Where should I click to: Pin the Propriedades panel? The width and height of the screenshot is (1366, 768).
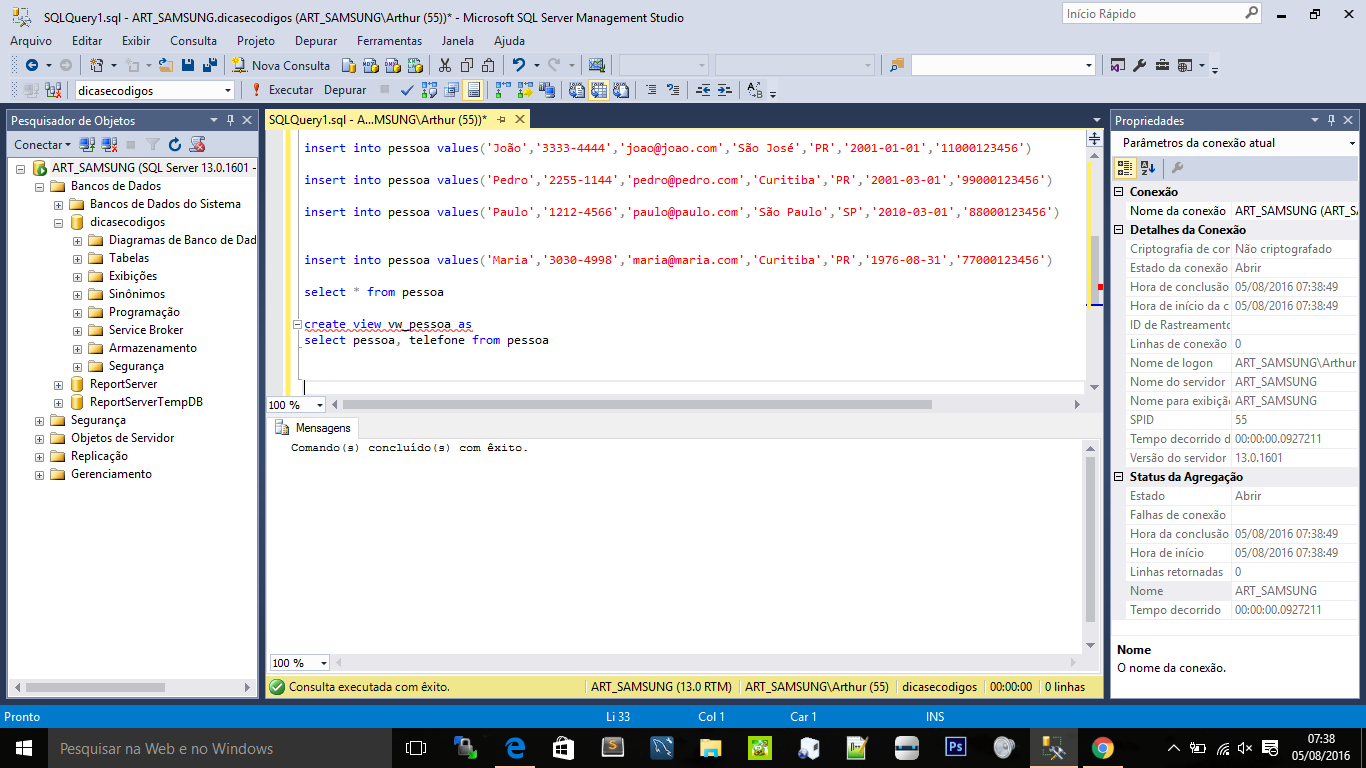click(x=1331, y=119)
